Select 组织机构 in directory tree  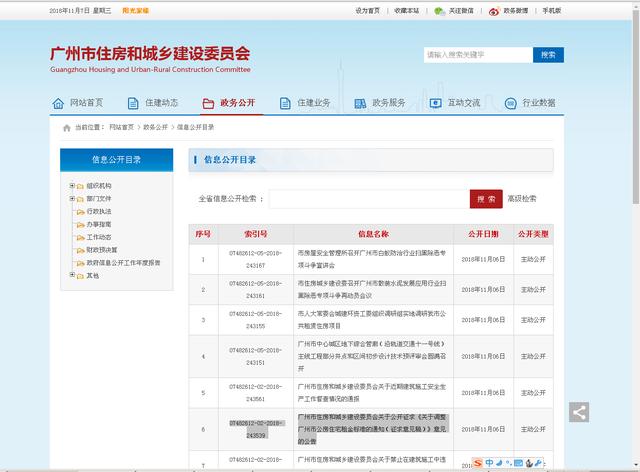click(x=99, y=186)
